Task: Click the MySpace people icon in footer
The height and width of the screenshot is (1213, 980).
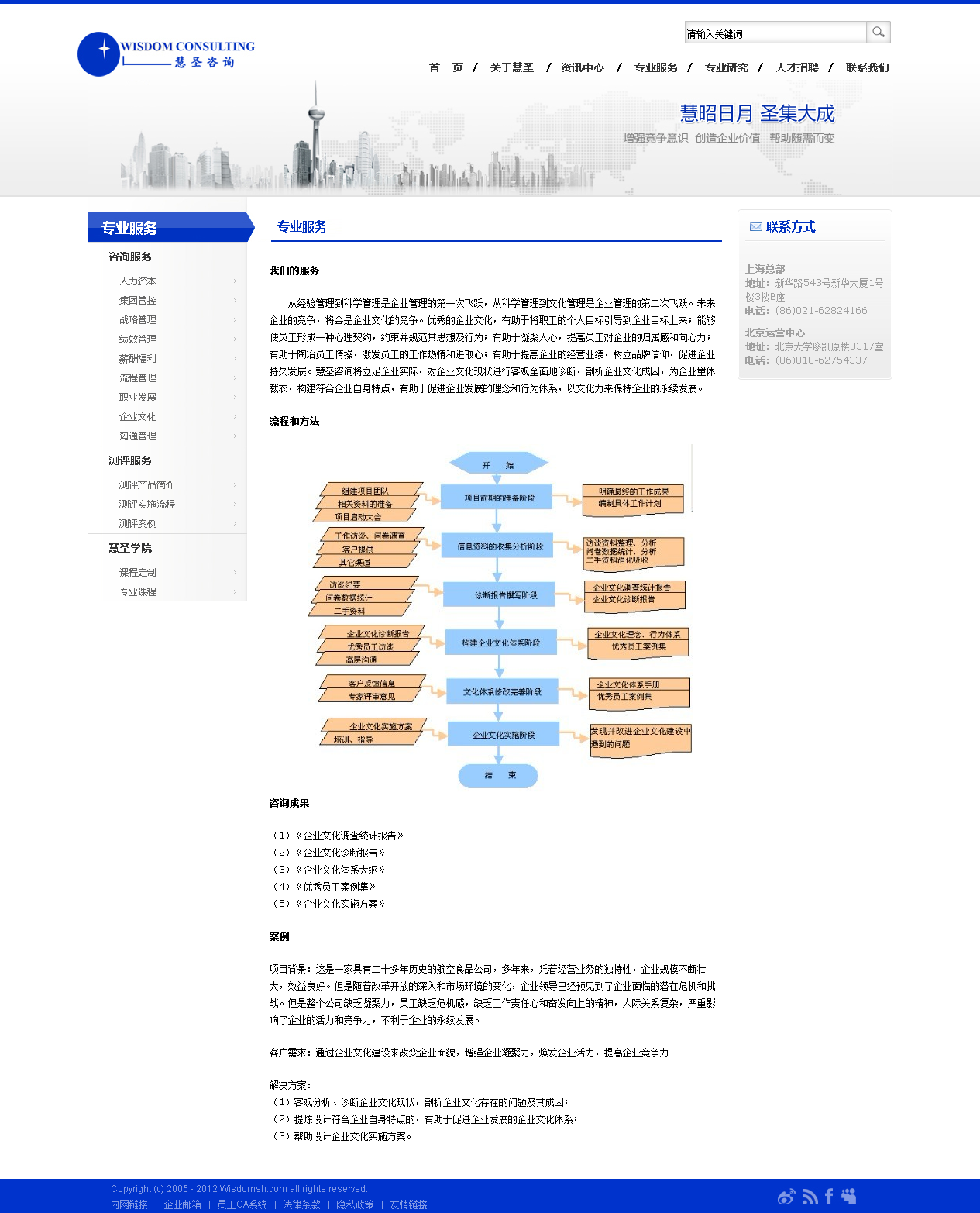Action: [x=849, y=1196]
